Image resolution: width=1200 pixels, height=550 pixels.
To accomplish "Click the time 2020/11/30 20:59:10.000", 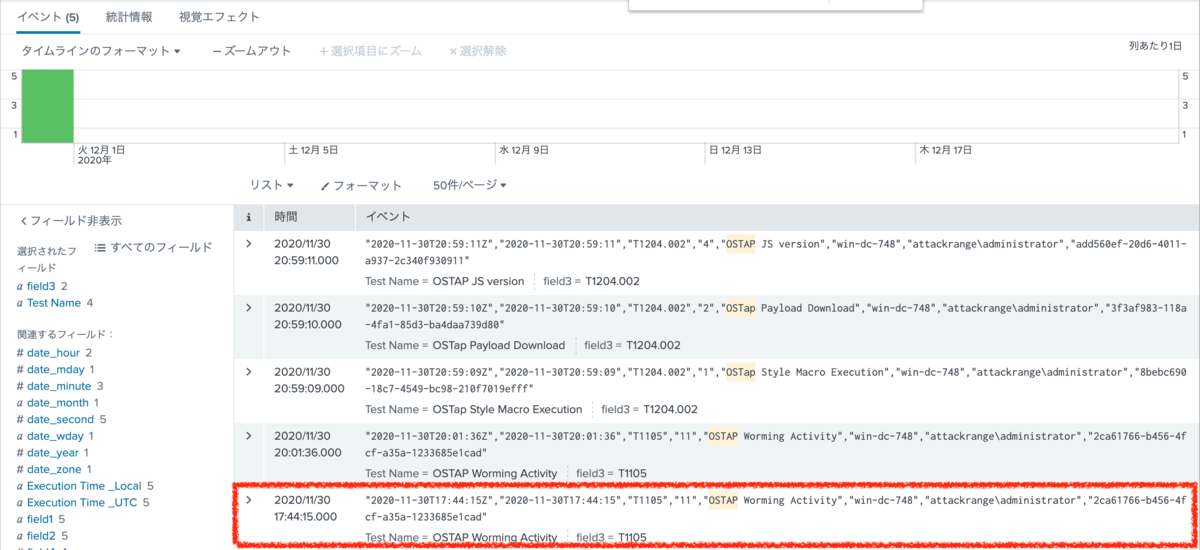I will pos(308,316).
